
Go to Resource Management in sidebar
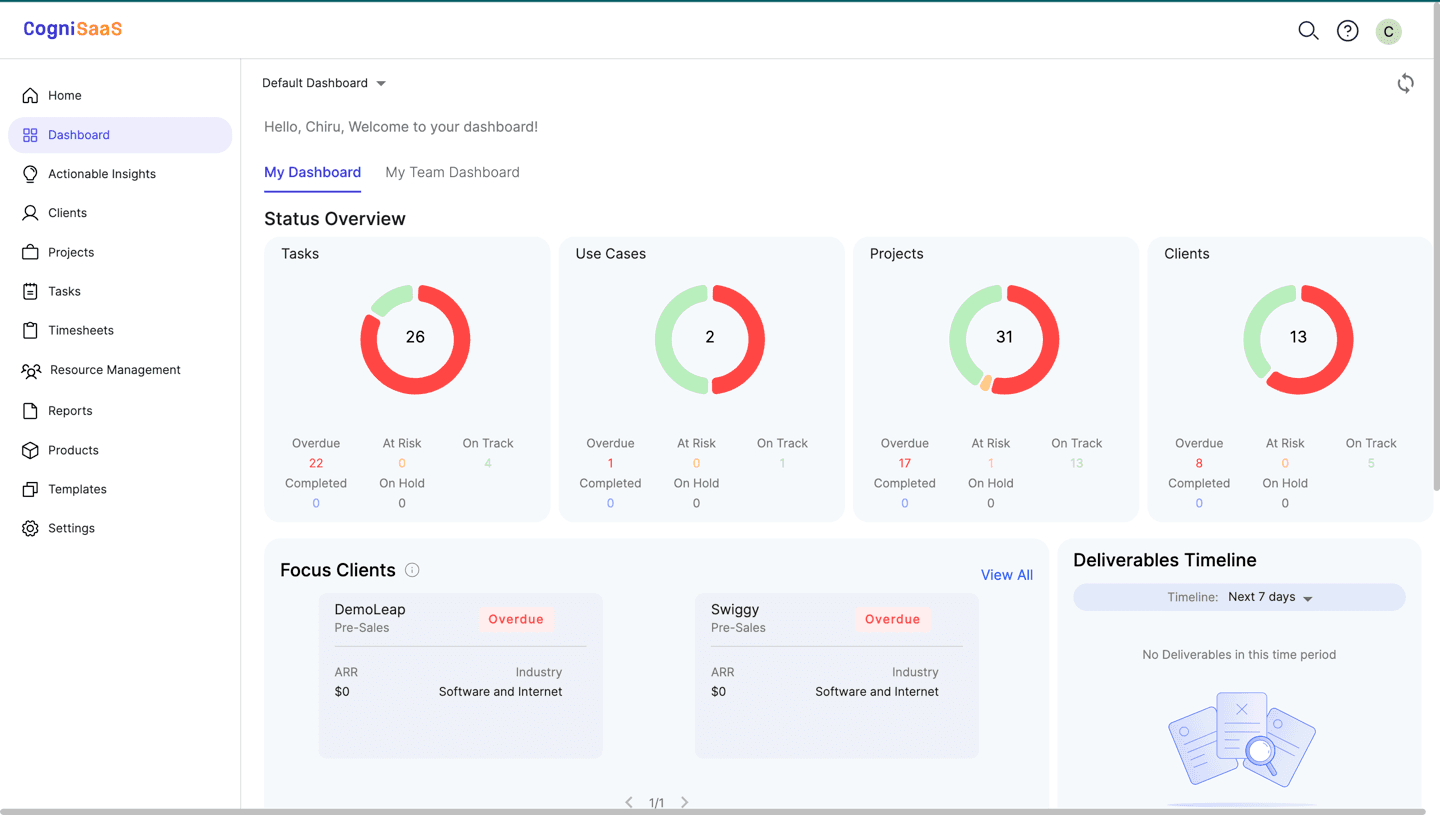pos(114,370)
